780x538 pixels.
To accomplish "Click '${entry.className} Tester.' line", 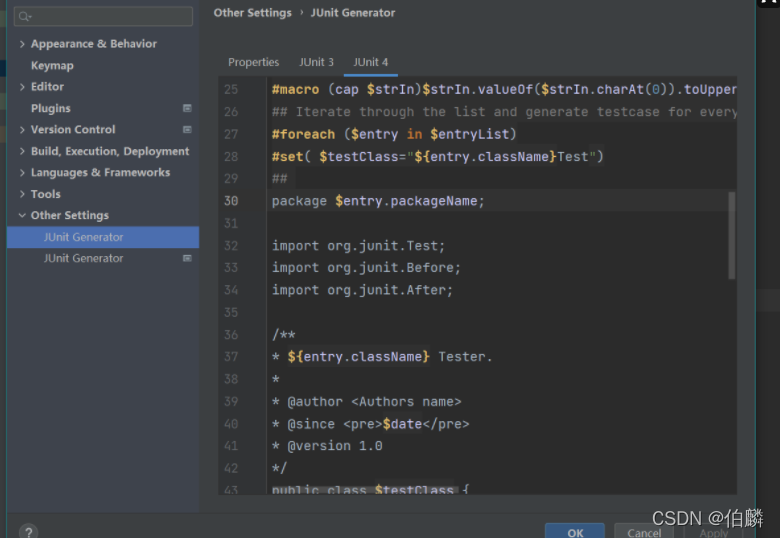I will (x=382, y=357).
